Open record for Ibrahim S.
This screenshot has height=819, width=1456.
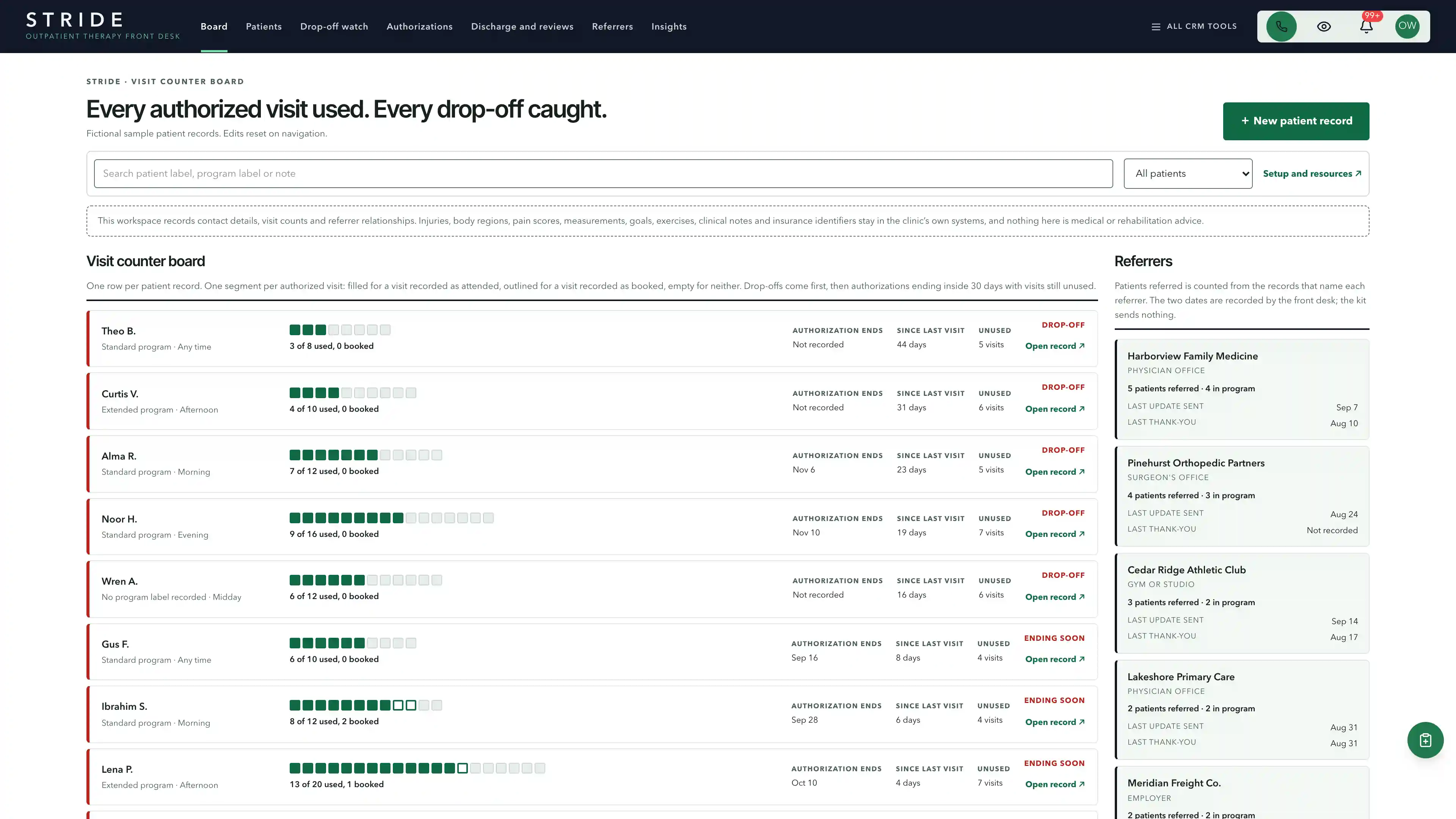(x=1055, y=722)
